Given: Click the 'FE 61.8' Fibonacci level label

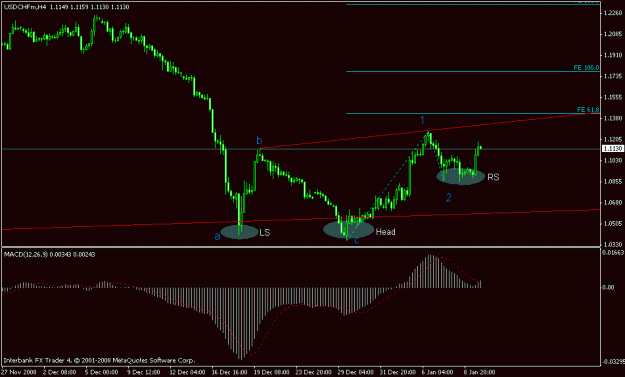Looking at the screenshot, I should pos(588,110).
